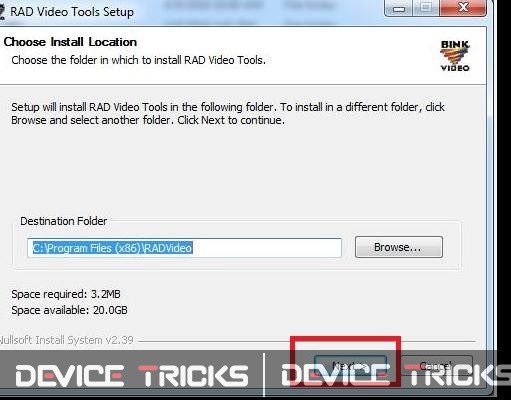Viewport: 511px width, 400px height.
Task: Click the Choose the folder subtitle text
Action: point(138,60)
